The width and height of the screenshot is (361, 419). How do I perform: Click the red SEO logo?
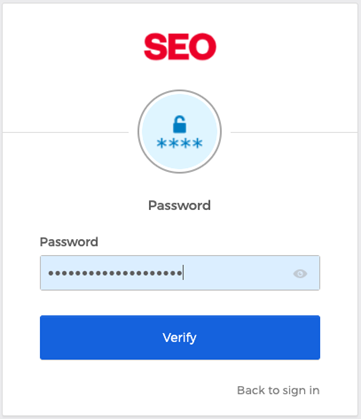180,47
